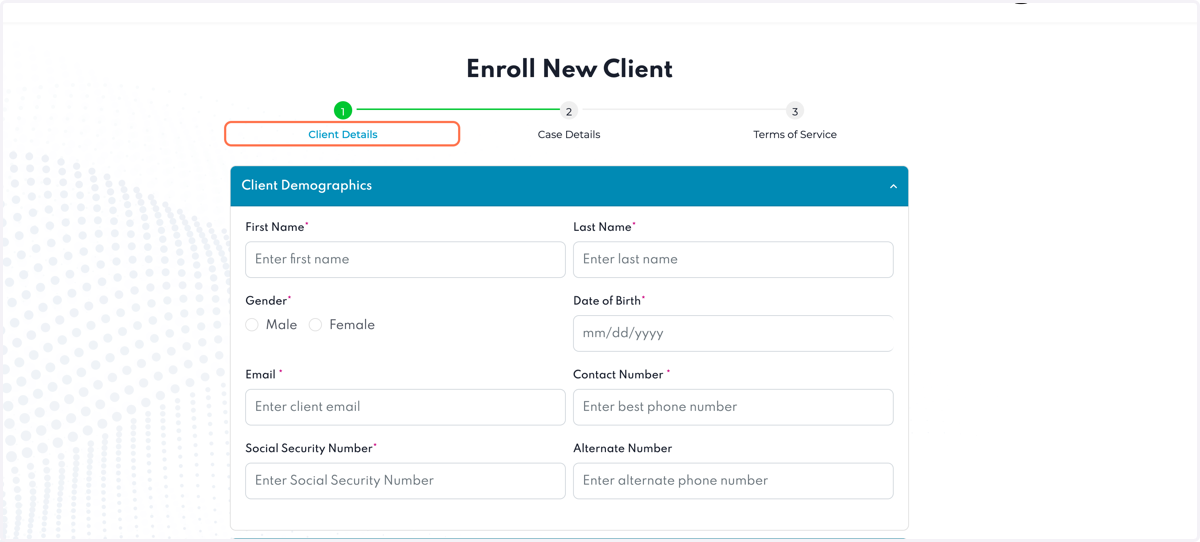Open the Client Details step
1200x542 pixels.
click(x=342, y=134)
